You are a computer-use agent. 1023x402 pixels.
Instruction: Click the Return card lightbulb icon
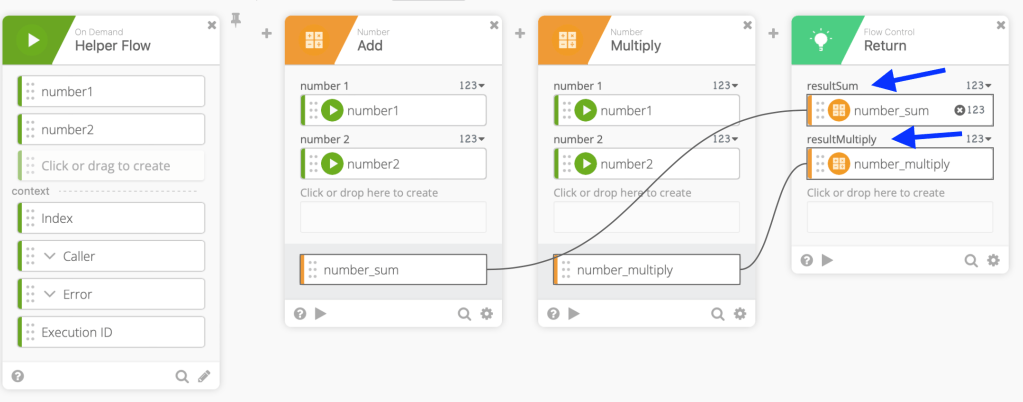pyautogui.click(x=821, y=41)
